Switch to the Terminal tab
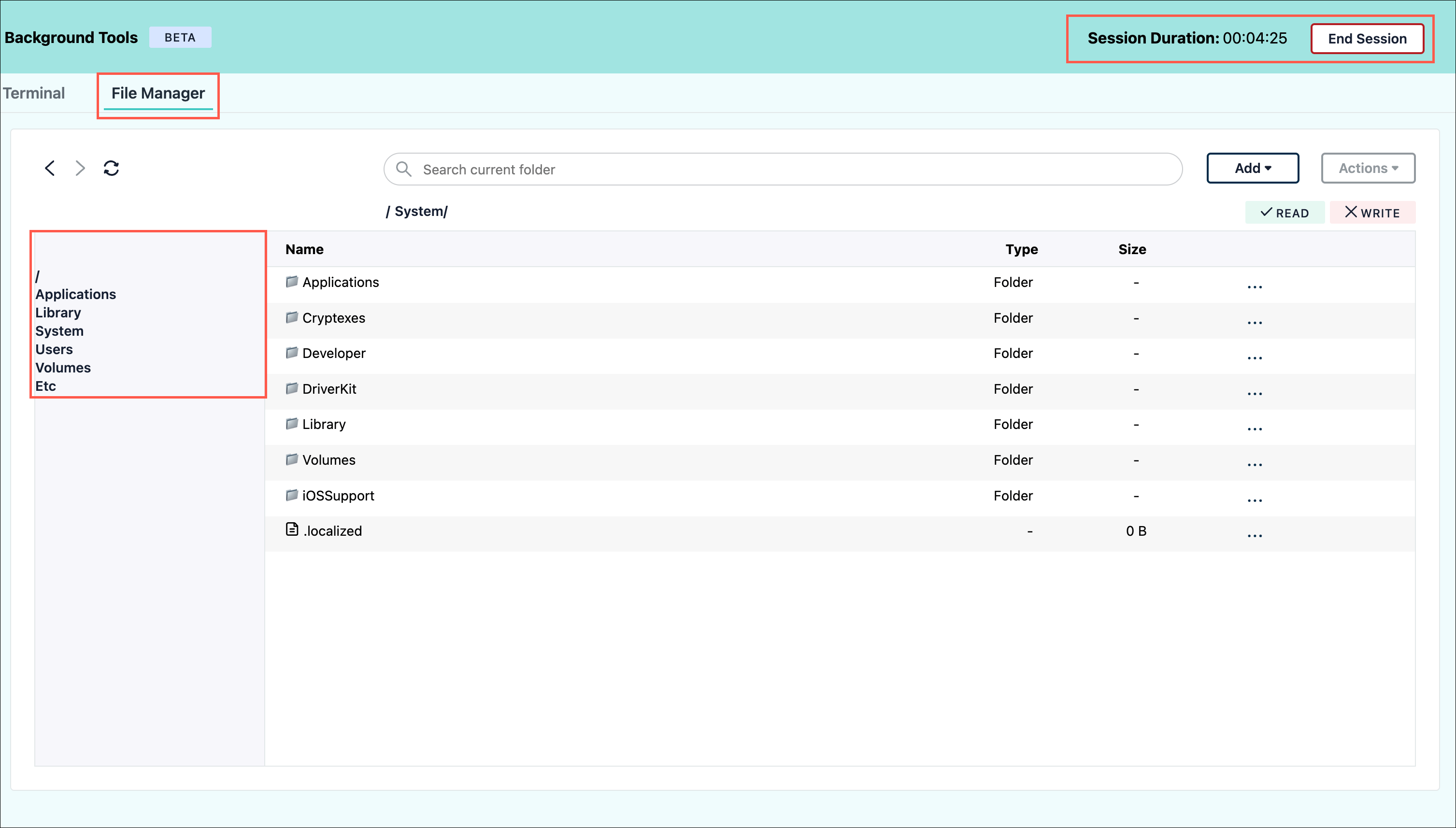This screenshot has height=828, width=1456. 34,93
